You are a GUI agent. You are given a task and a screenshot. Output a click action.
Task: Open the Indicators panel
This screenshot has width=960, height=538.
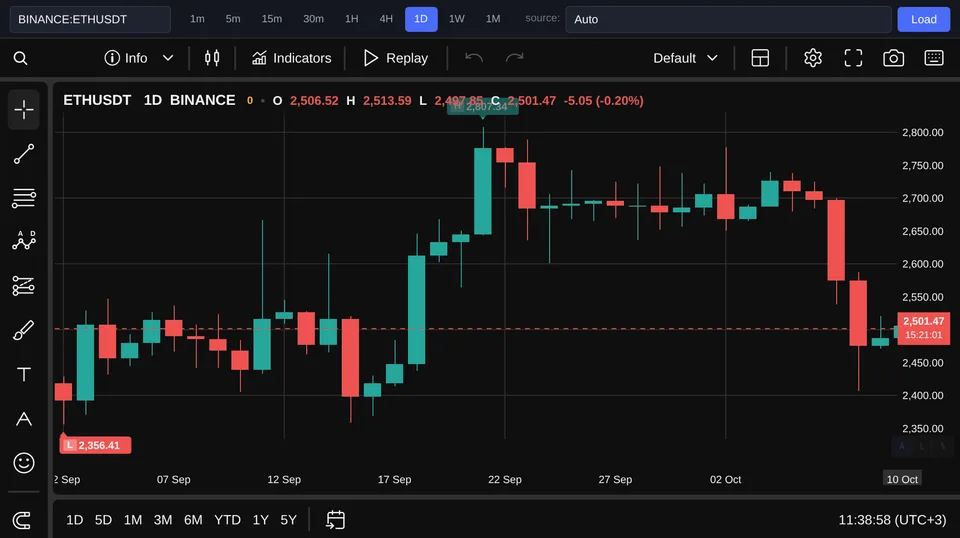click(291, 58)
